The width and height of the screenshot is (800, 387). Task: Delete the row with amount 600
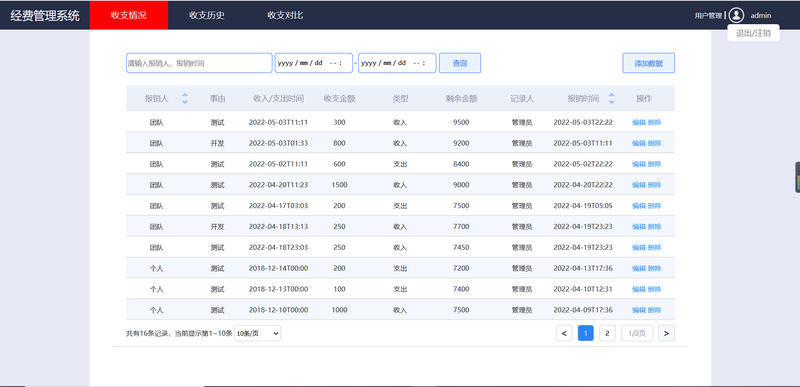[655, 164]
